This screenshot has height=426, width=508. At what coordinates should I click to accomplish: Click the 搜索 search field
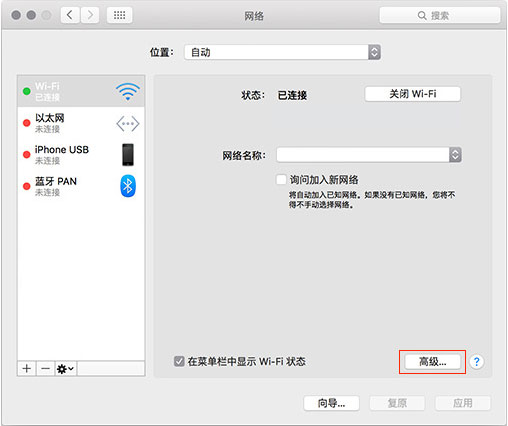[440, 15]
